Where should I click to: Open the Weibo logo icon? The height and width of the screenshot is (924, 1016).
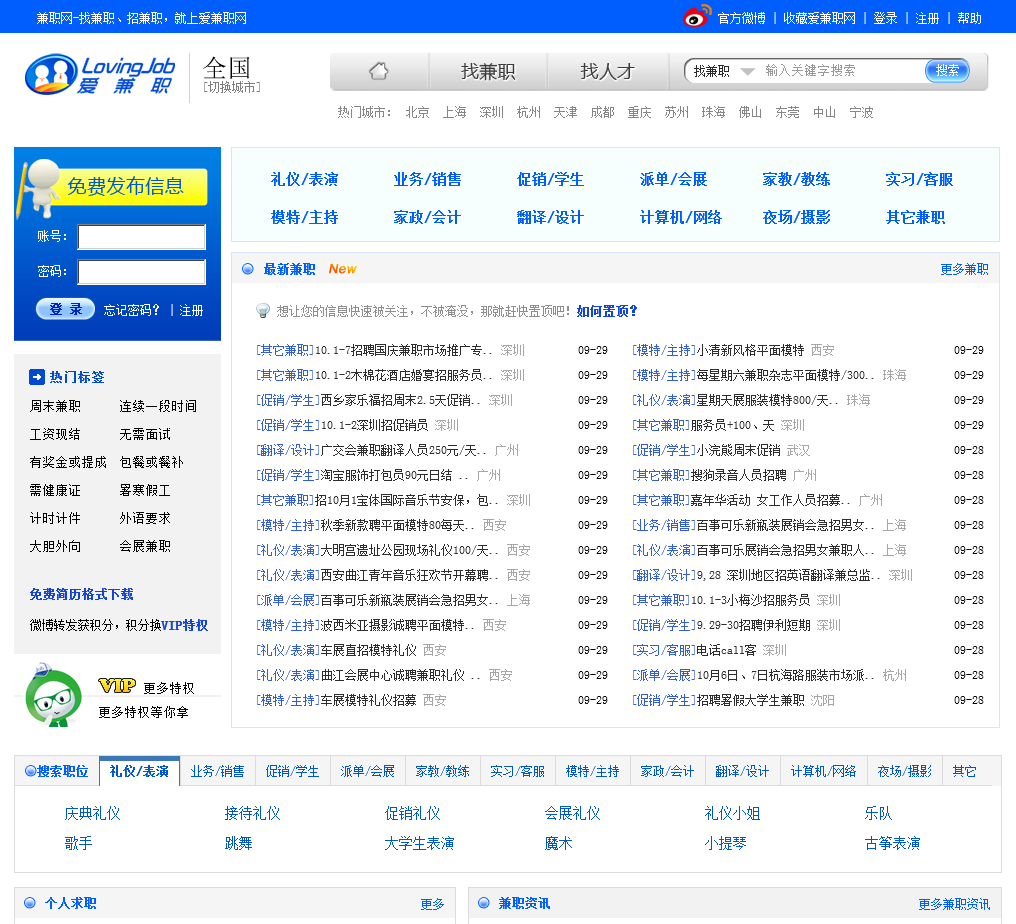coord(697,17)
